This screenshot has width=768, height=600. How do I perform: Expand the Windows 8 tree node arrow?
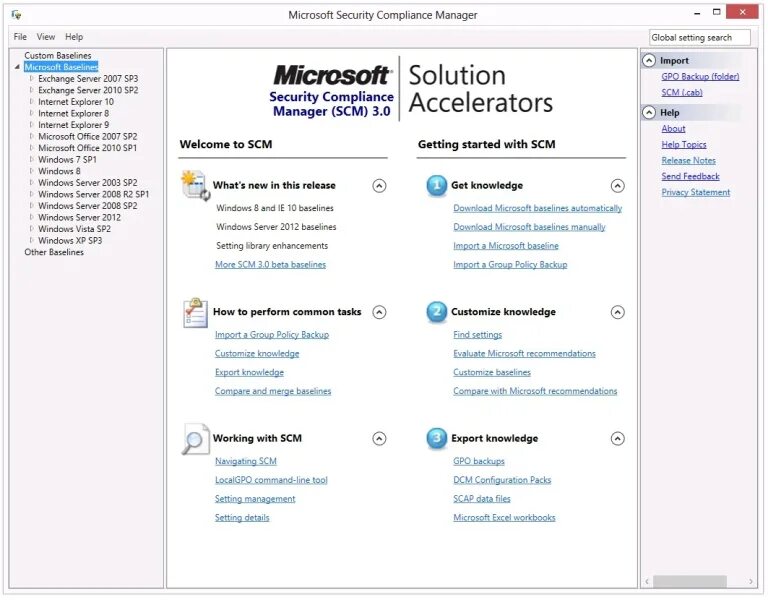(x=31, y=171)
